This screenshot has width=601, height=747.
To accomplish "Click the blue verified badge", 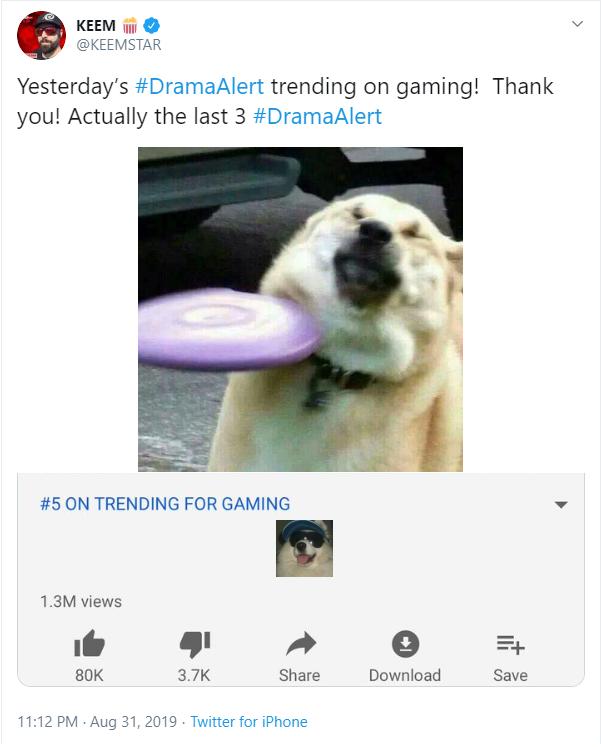I will [152, 25].
